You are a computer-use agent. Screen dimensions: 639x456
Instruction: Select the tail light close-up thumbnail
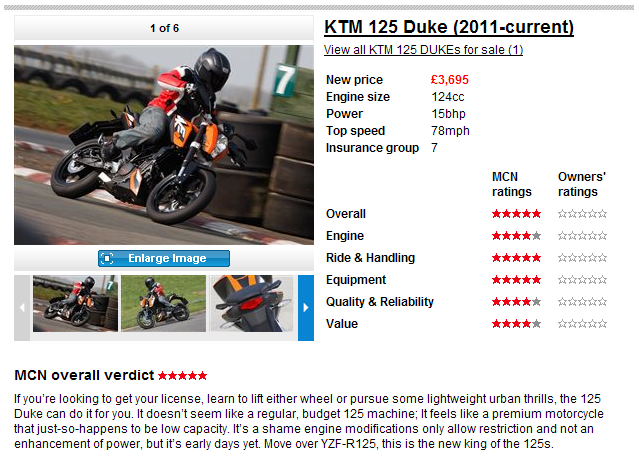click(x=251, y=303)
